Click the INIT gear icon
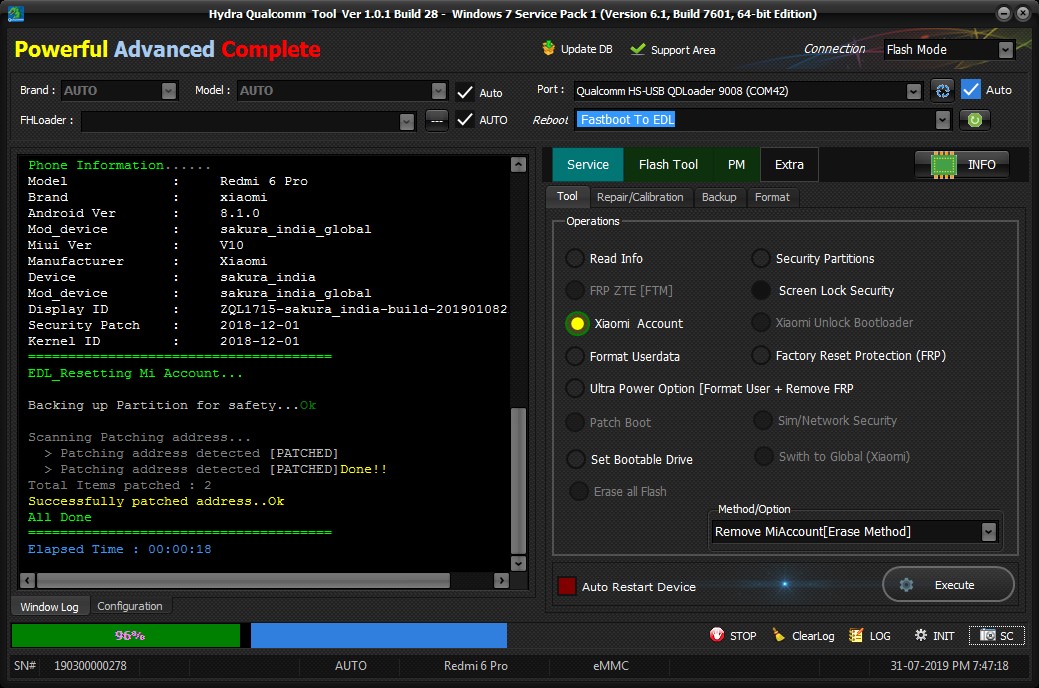The image size is (1039, 688). (920, 635)
